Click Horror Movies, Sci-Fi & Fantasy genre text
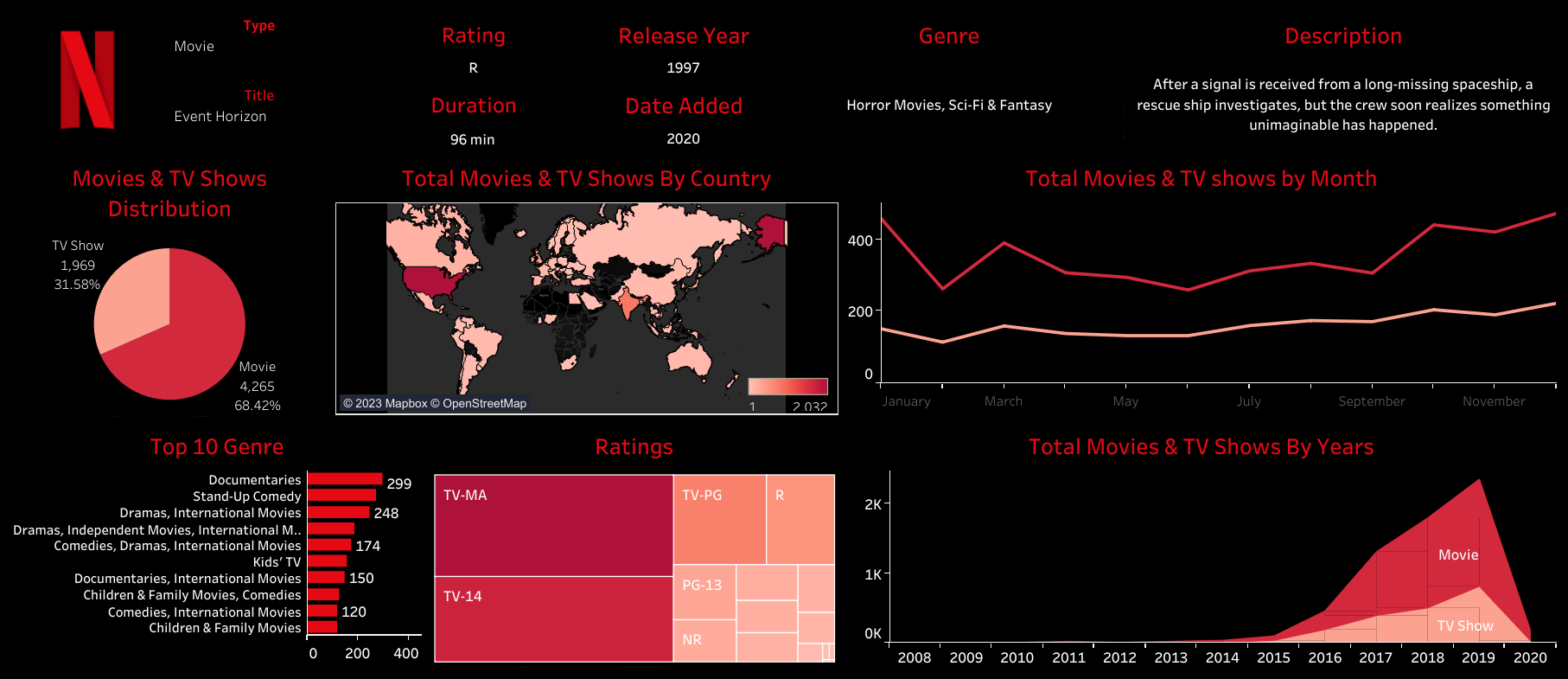 (x=949, y=105)
